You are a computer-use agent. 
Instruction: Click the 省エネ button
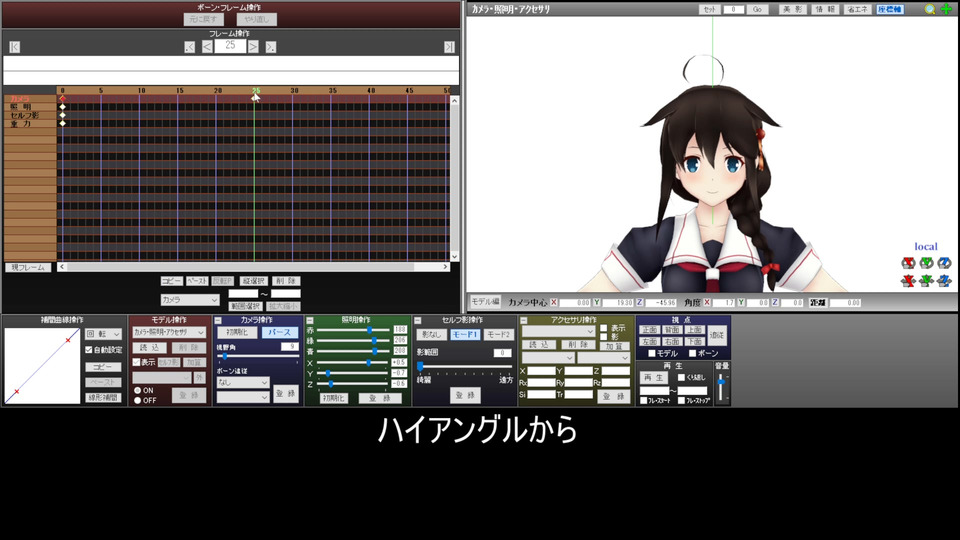[857, 9]
